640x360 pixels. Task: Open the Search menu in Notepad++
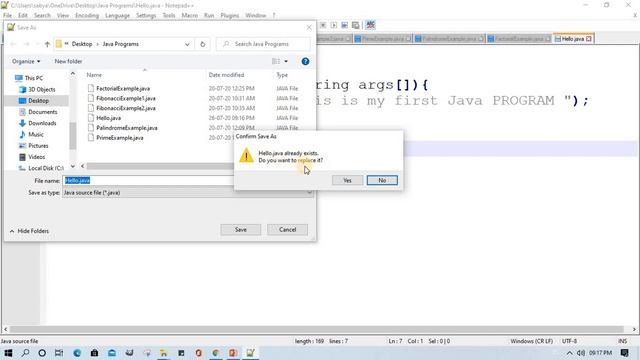[x=42, y=16]
